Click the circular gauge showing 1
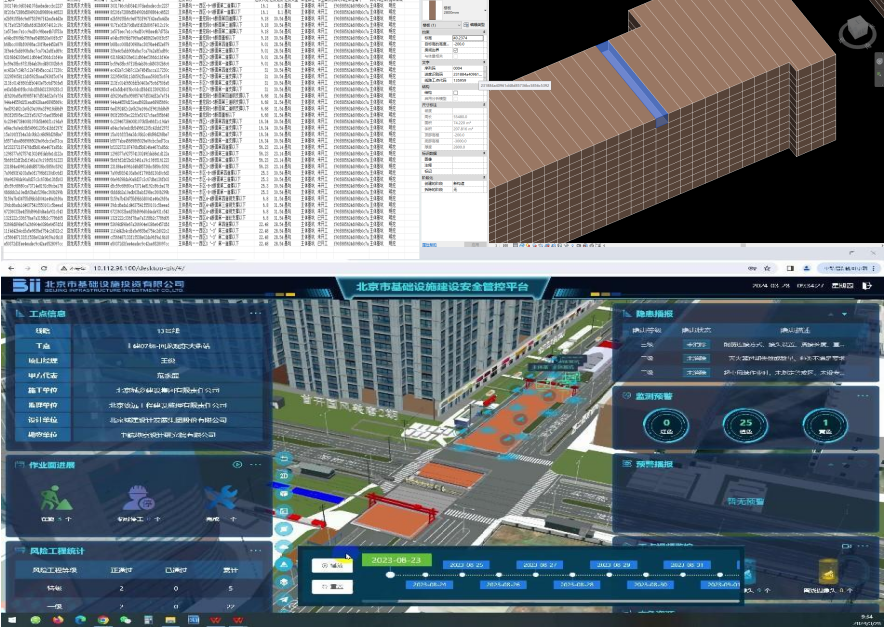 (825, 425)
